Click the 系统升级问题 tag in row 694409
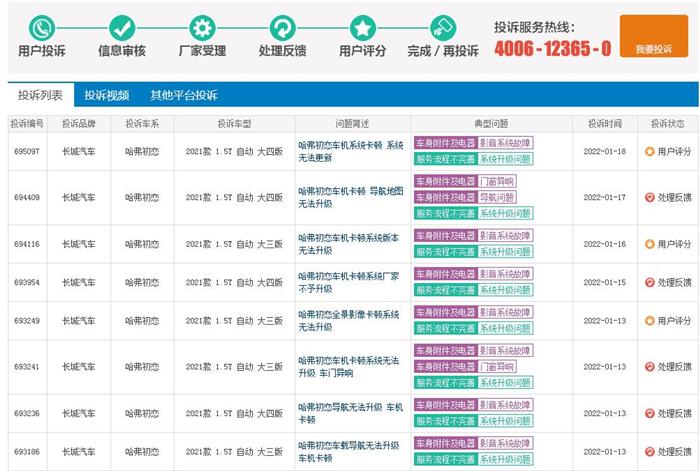This screenshot has height=471, width=700. coord(505,213)
